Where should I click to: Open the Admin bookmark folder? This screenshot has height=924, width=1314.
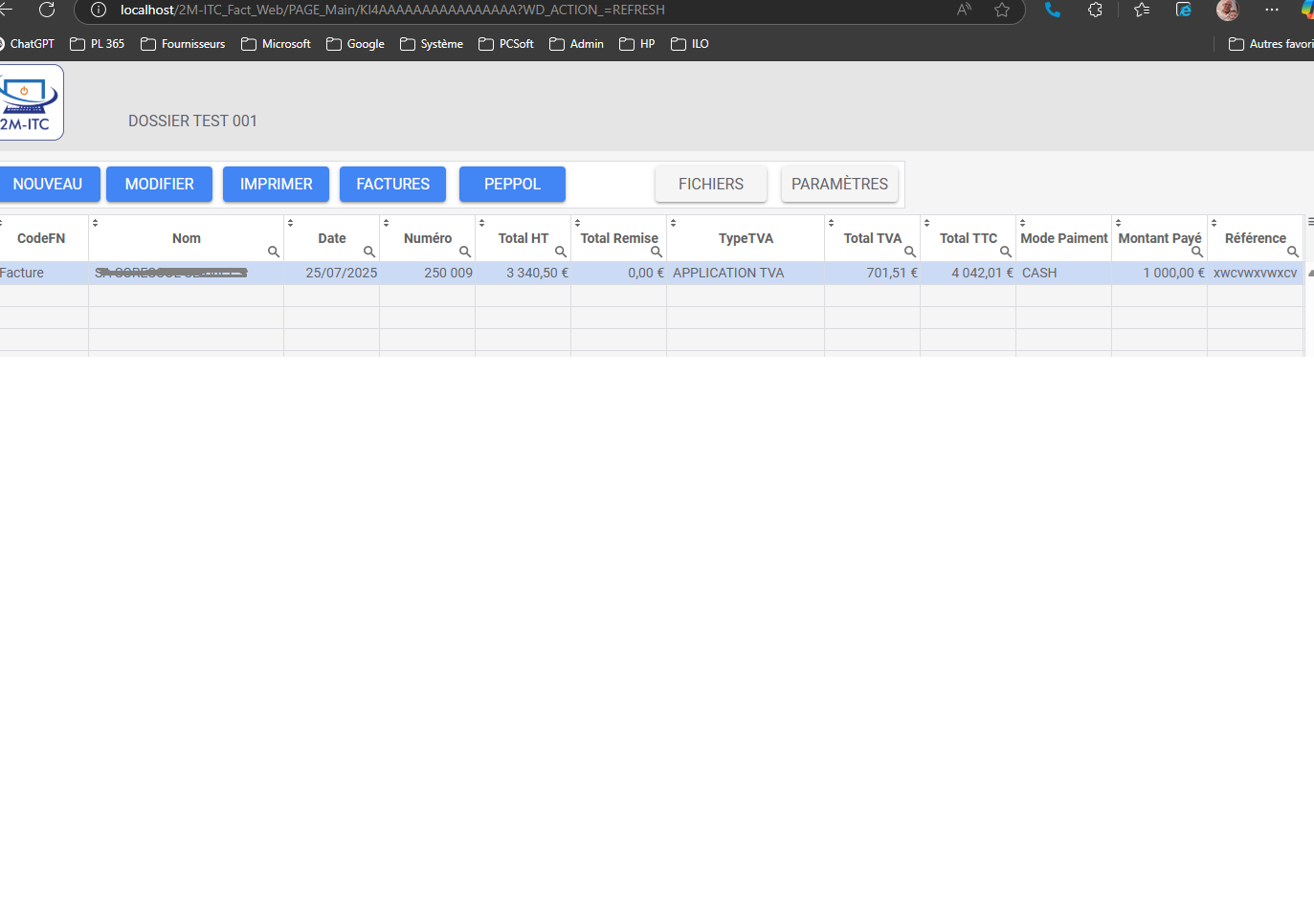(576, 44)
